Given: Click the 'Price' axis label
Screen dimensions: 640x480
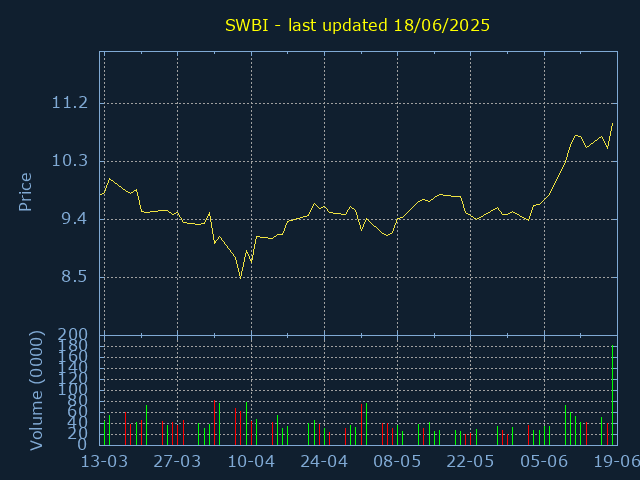Looking at the screenshot, I should (x=25, y=192).
